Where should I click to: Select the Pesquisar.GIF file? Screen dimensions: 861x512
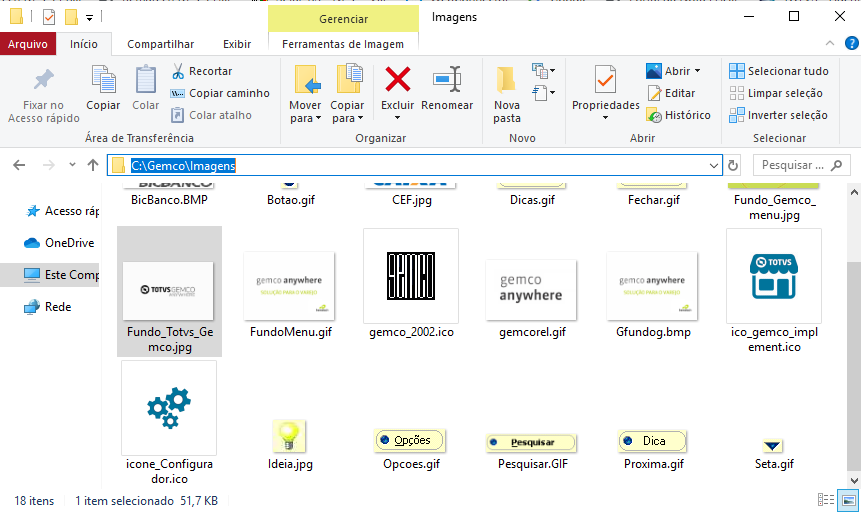(532, 452)
